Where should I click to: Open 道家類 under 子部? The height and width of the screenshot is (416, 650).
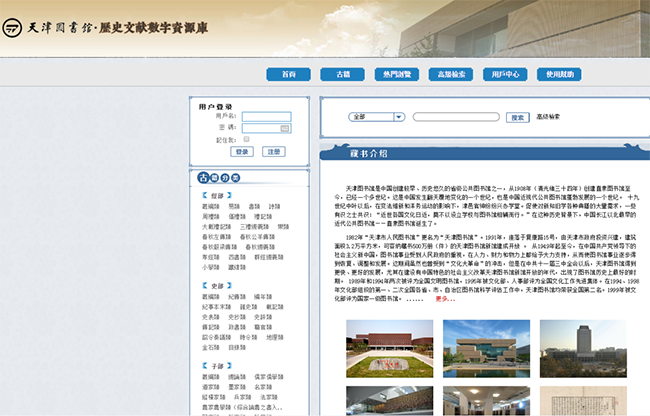[211, 387]
